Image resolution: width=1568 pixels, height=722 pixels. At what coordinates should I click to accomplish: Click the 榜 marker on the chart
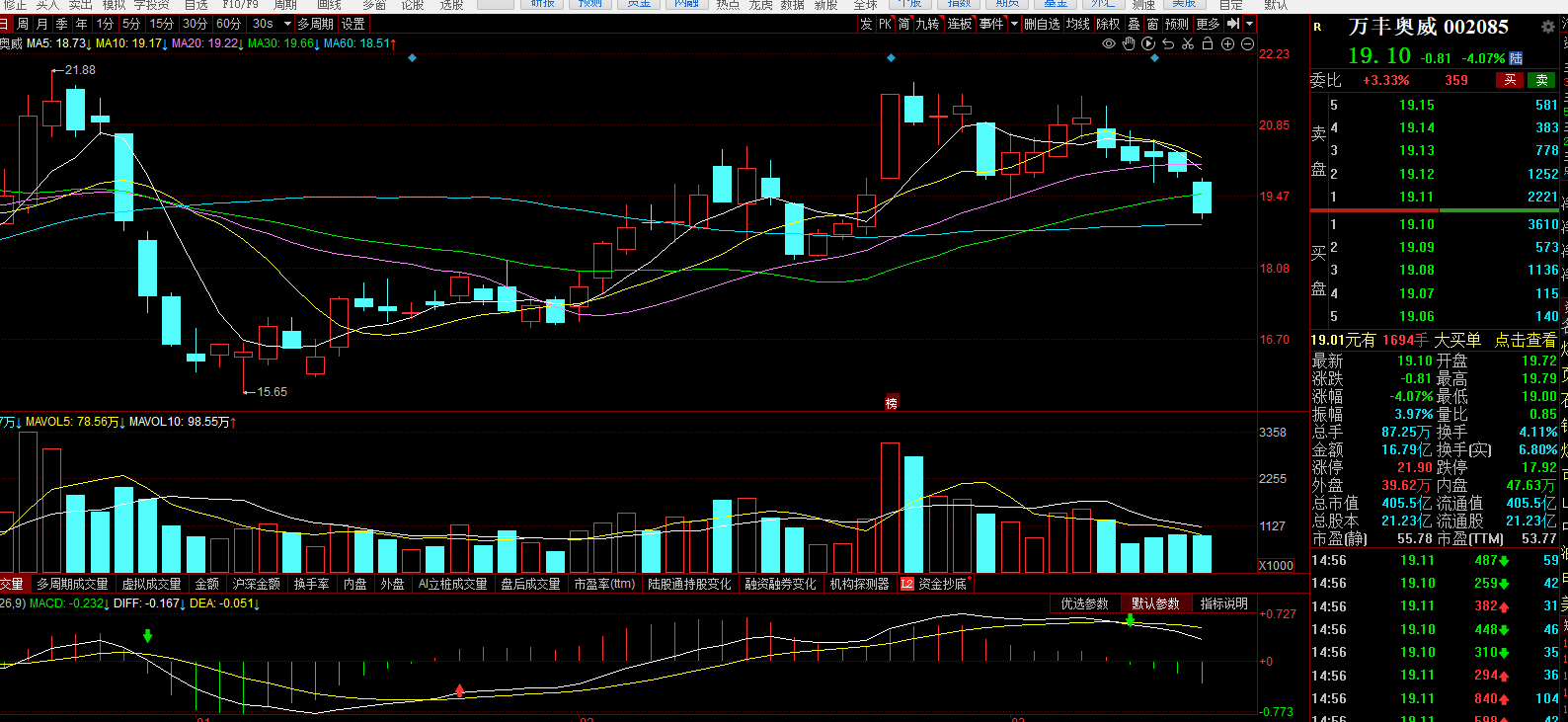point(891,403)
